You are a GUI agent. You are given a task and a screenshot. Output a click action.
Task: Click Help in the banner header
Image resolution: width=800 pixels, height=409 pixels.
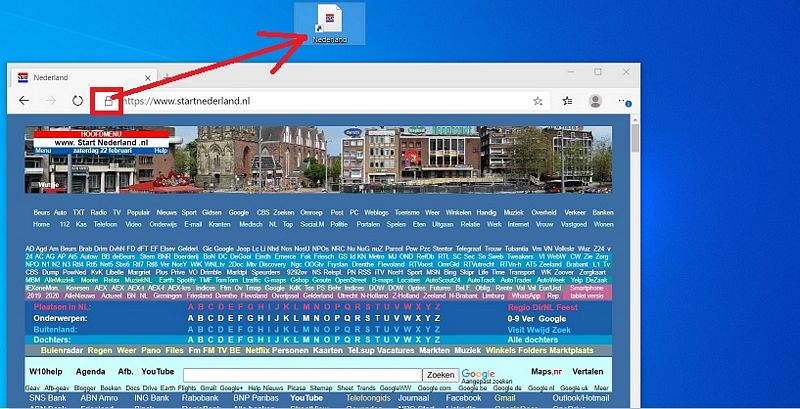pyautogui.click(x=161, y=151)
